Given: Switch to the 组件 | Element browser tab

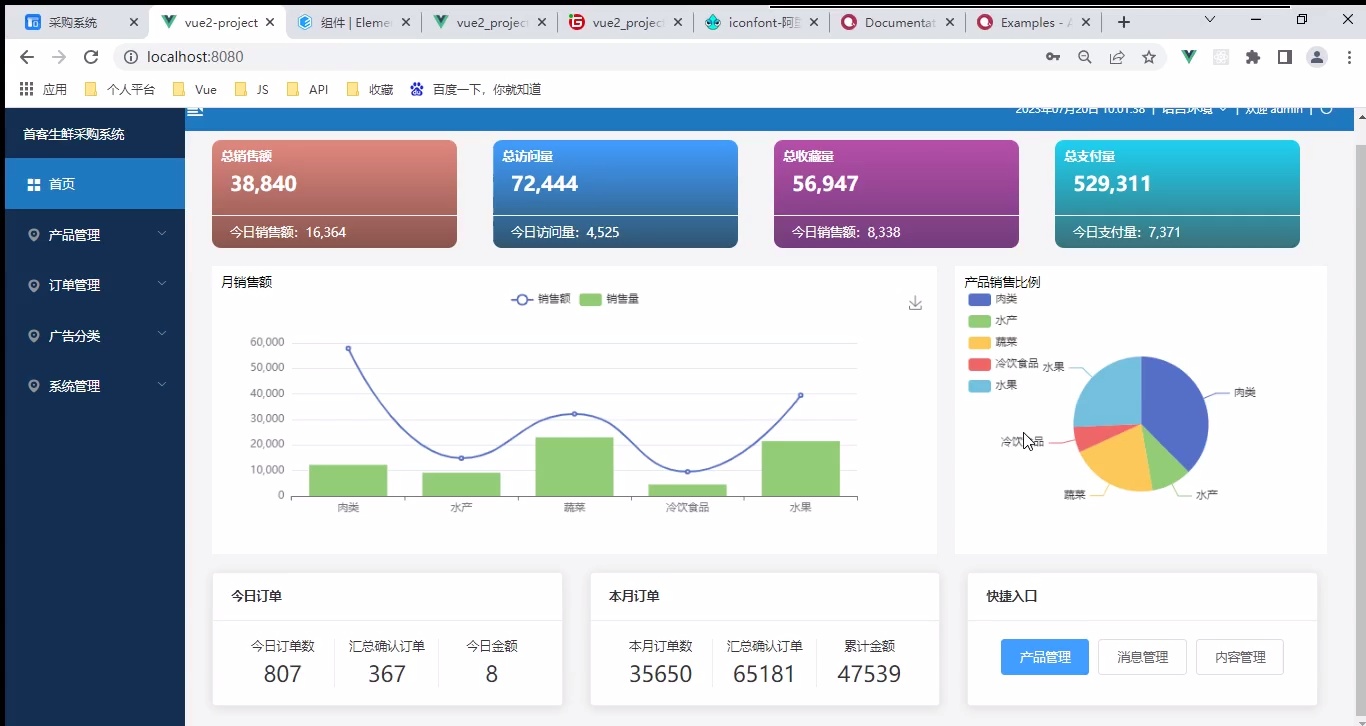Looking at the screenshot, I should click(350, 21).
